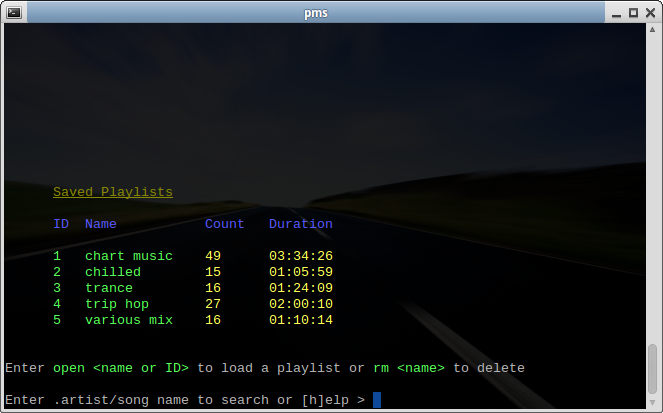Click count 49 for chart music

click(x=213, y=256)
